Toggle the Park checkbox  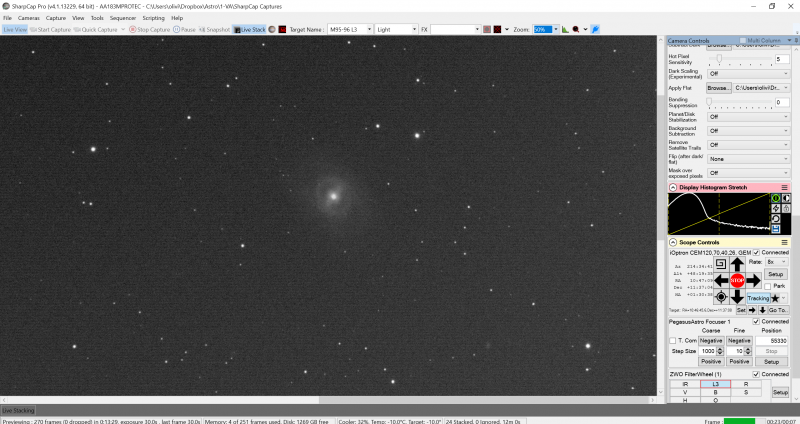pyautogui.click(x=768, y=286)
